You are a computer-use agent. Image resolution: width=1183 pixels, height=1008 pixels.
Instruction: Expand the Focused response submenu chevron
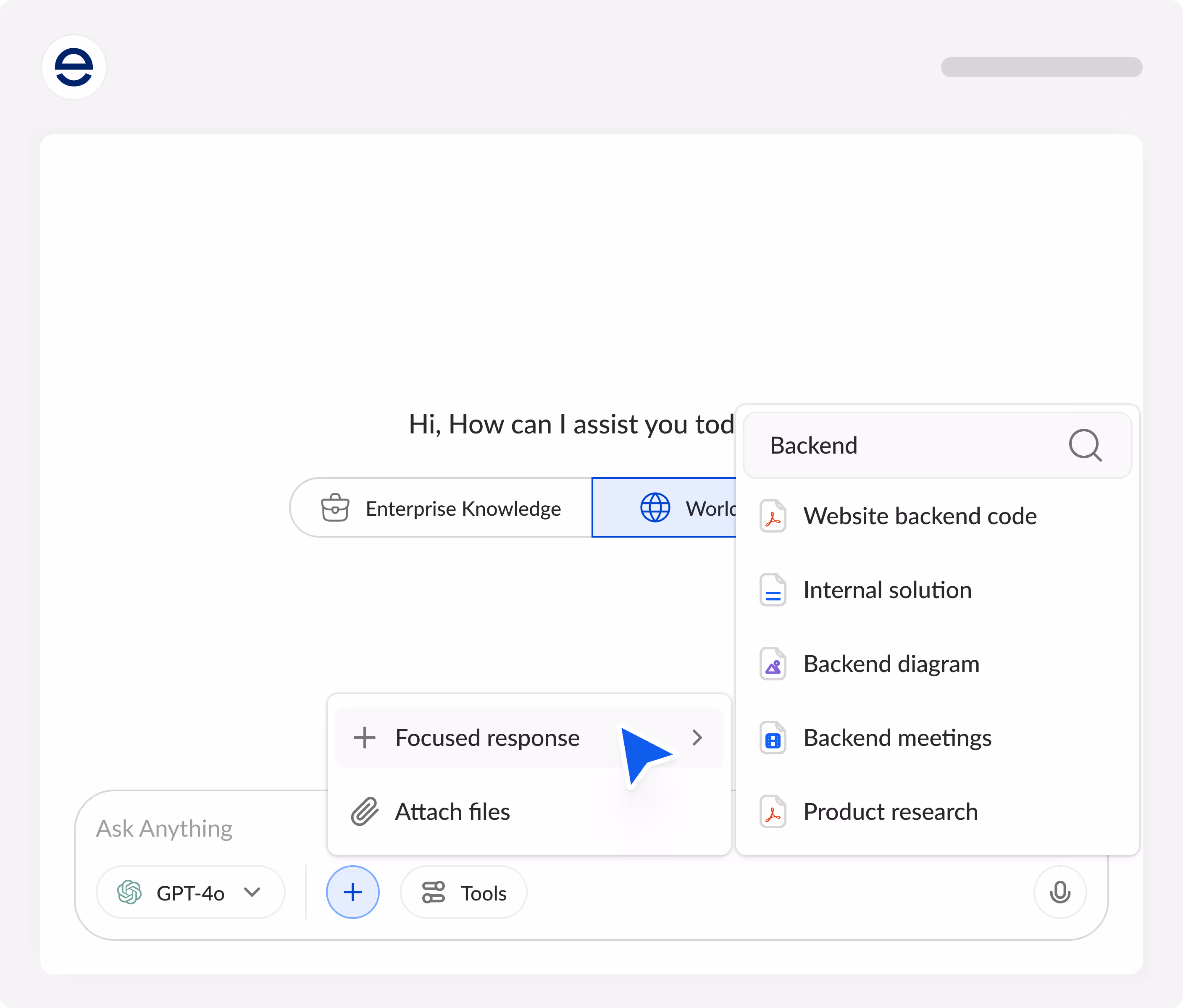click(697, 738)
